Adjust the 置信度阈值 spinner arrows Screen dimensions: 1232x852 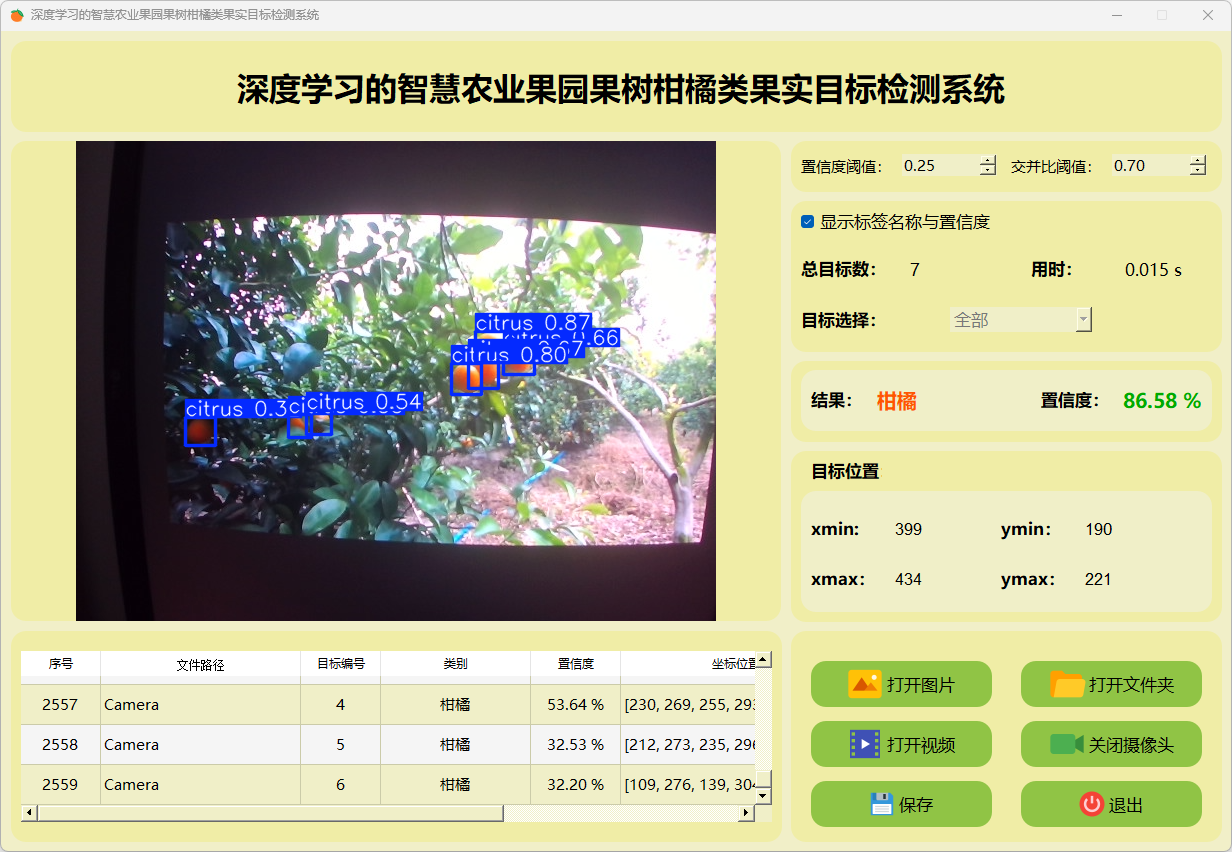(988, 166)
